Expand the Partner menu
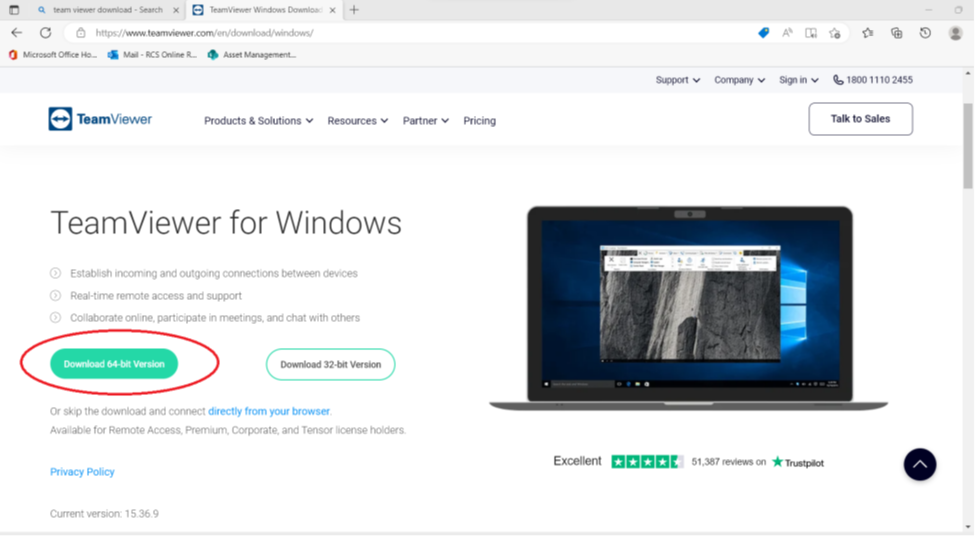The height and width of the screenshot is (536, 975). tap(425, 121)
